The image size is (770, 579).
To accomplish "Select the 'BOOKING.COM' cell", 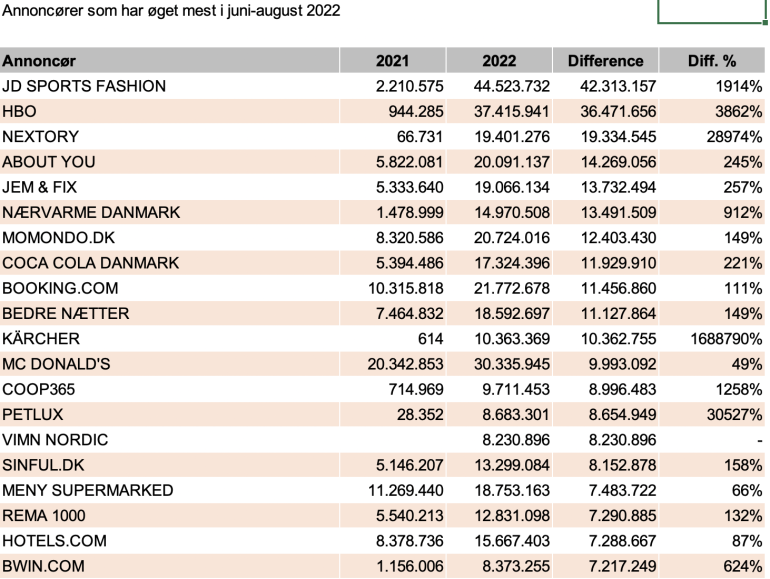I will [169, 288].
